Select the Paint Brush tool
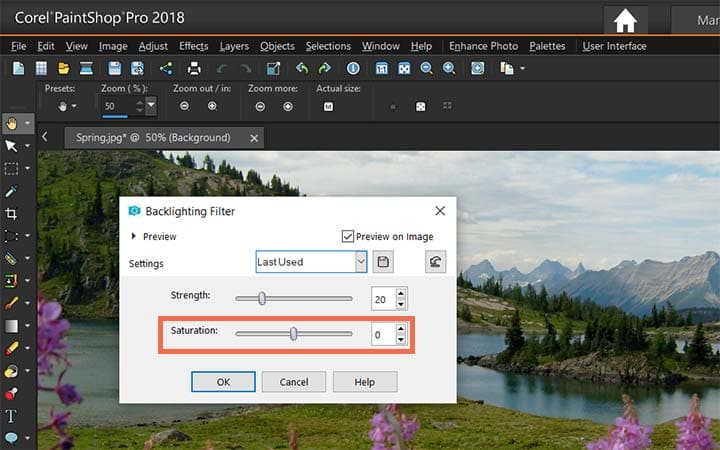 [x=11, y=303]
